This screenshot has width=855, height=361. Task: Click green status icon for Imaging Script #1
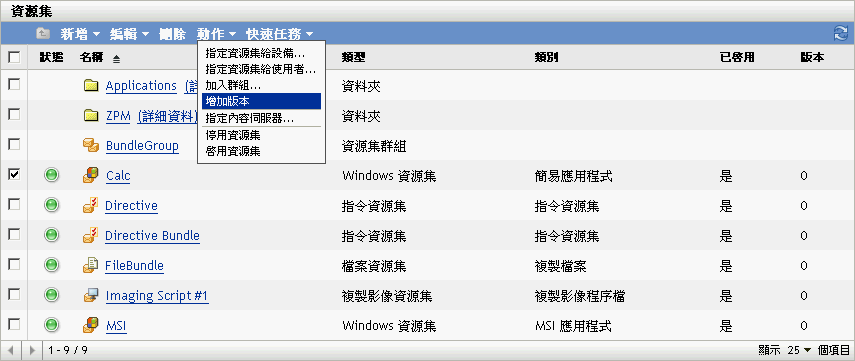tap(51, 296)
